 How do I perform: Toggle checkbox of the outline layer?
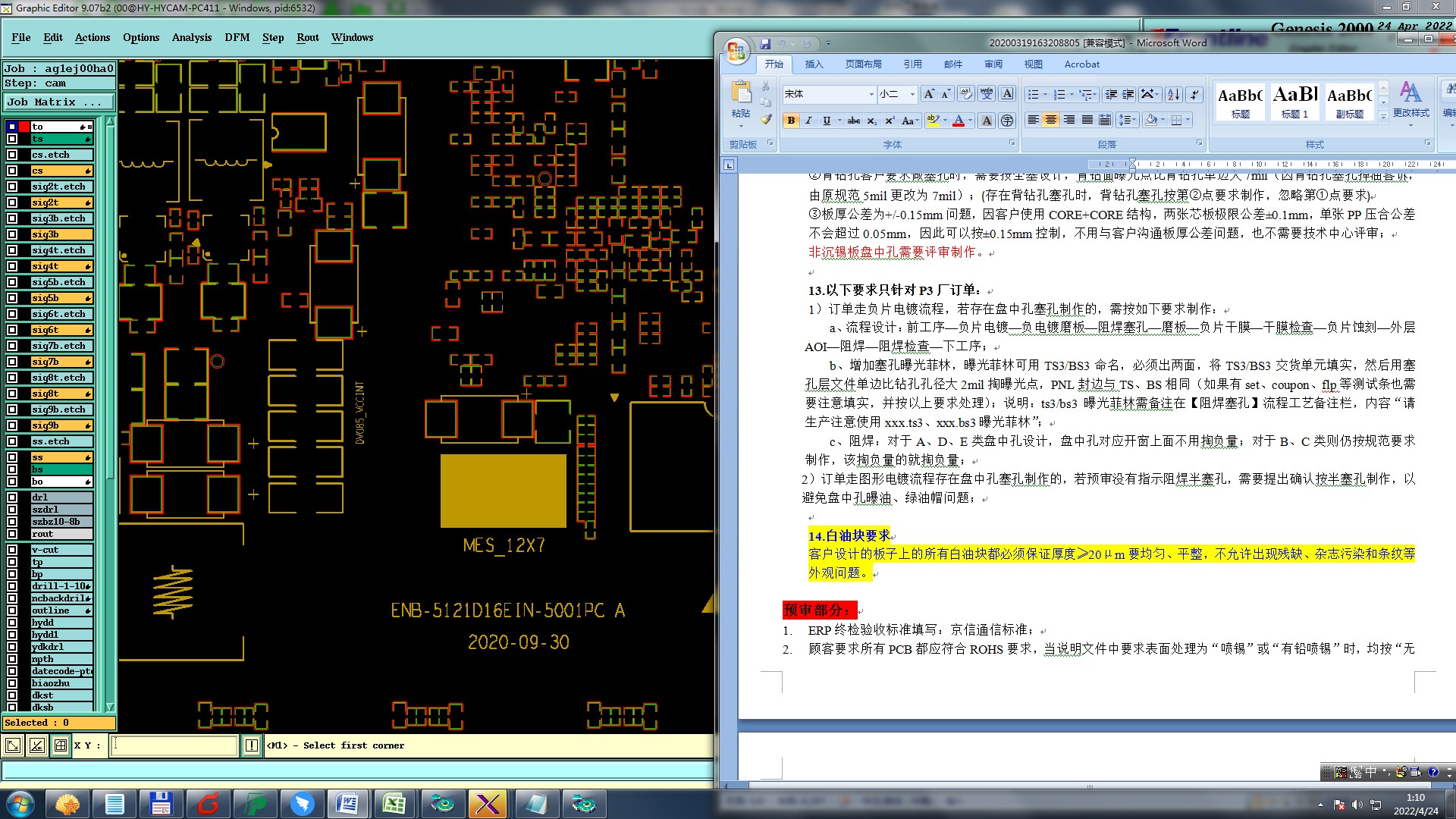[x=12, y=610]
